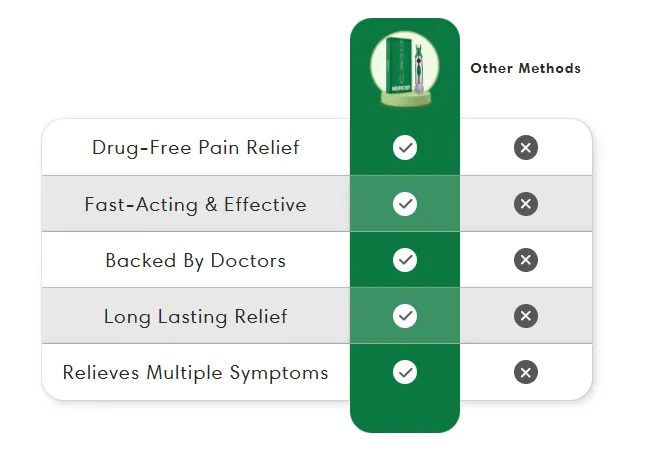Click the green column's bottom rounded area
The image size is (670, 461).
(x=405, y=416)
